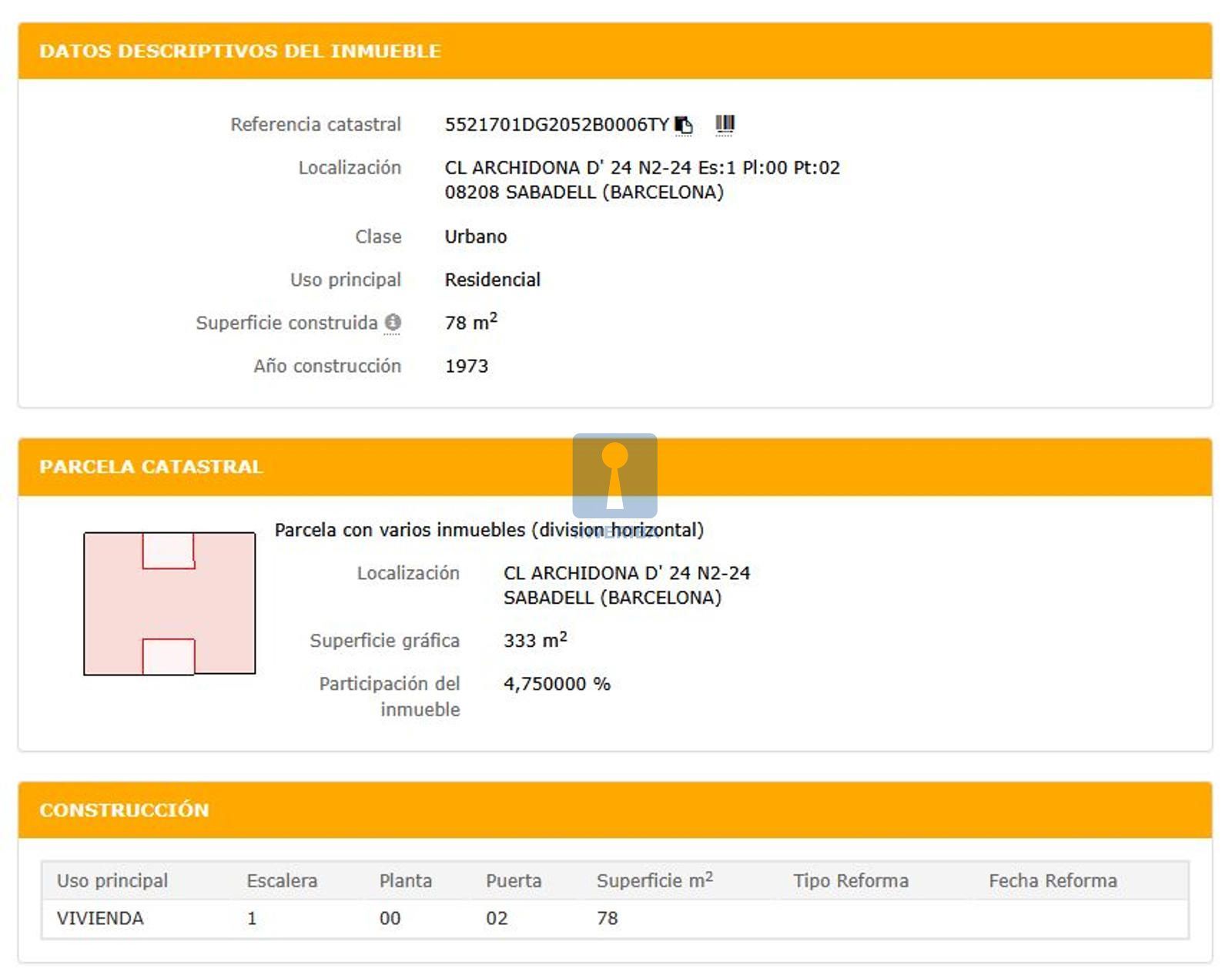The image size is (1232, 972).
Task: Click the Construcción section header
Action: point(124,810)
